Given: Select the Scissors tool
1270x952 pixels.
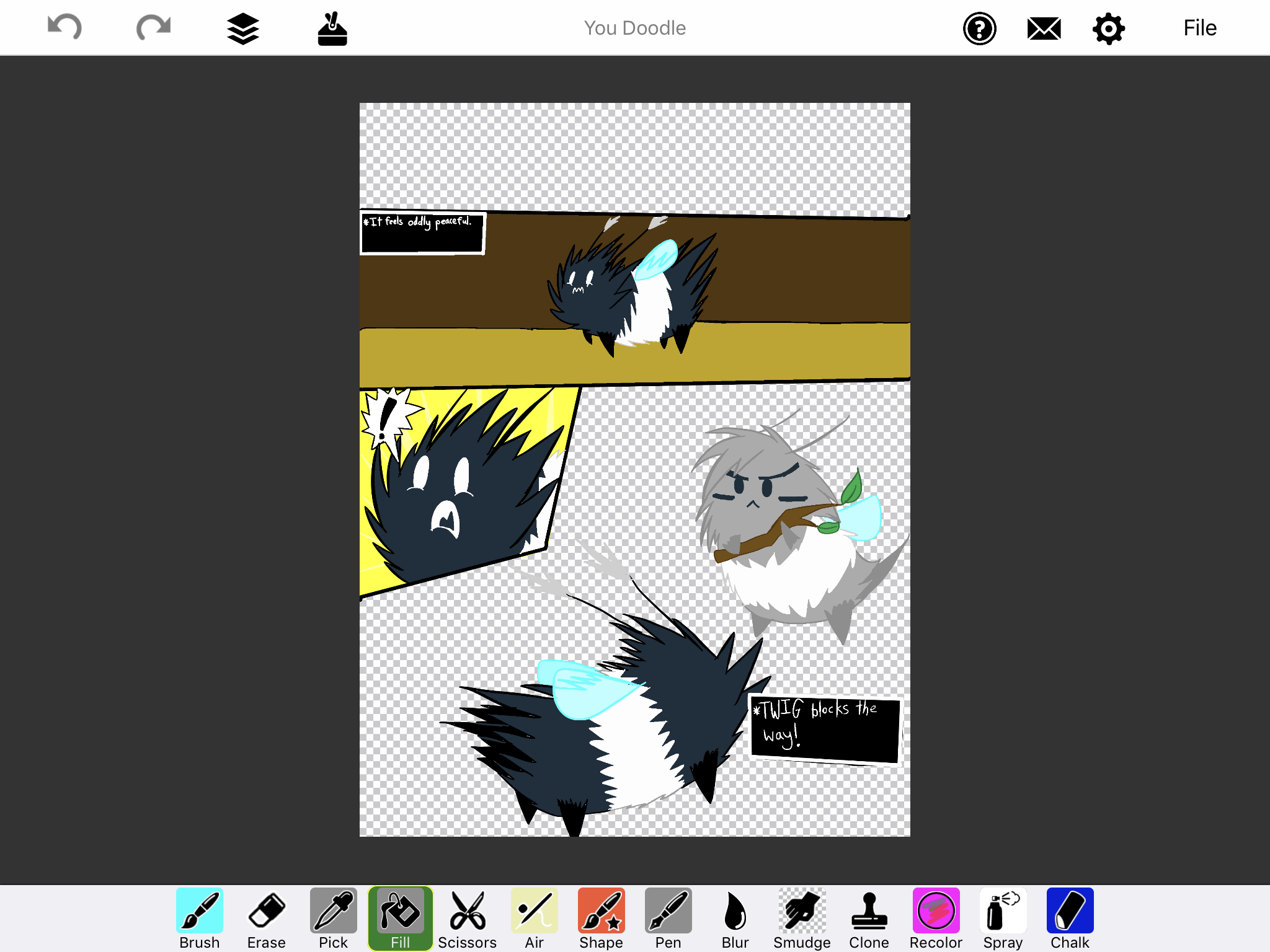Looking at the screenshot, I should point(465,911).
